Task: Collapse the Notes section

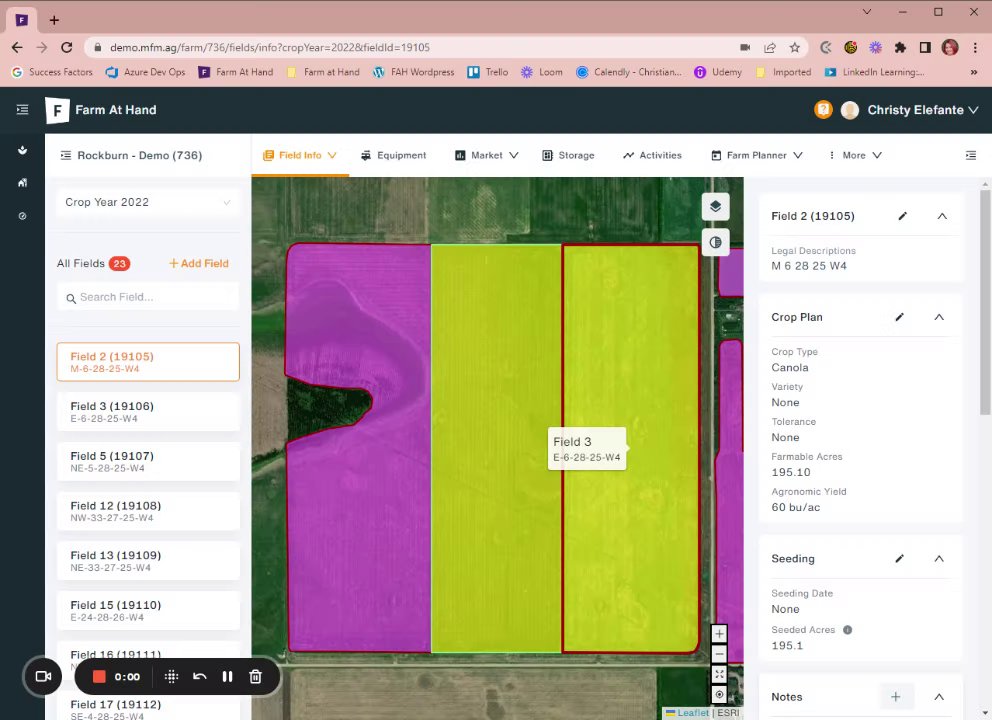Action: [939, 697]
